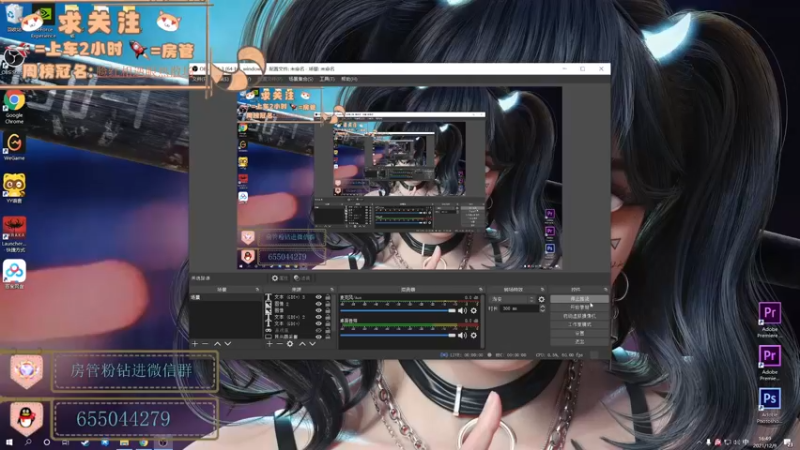Open the 场景集合 menu
This screenshot has width=800, height=450.
pyautogui.click(x=301, y=79)
